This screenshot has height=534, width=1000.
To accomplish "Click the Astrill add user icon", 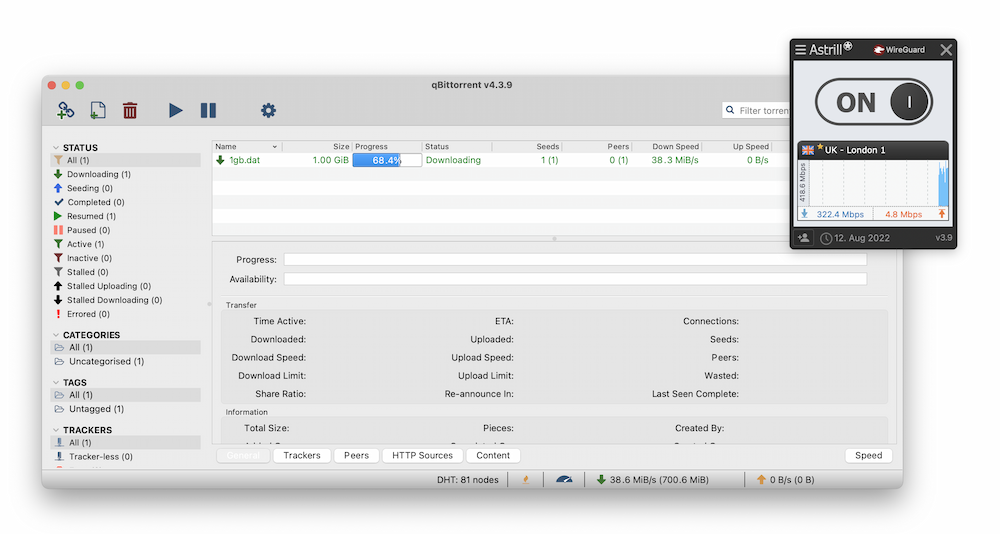I will click(x=804, y=238).
